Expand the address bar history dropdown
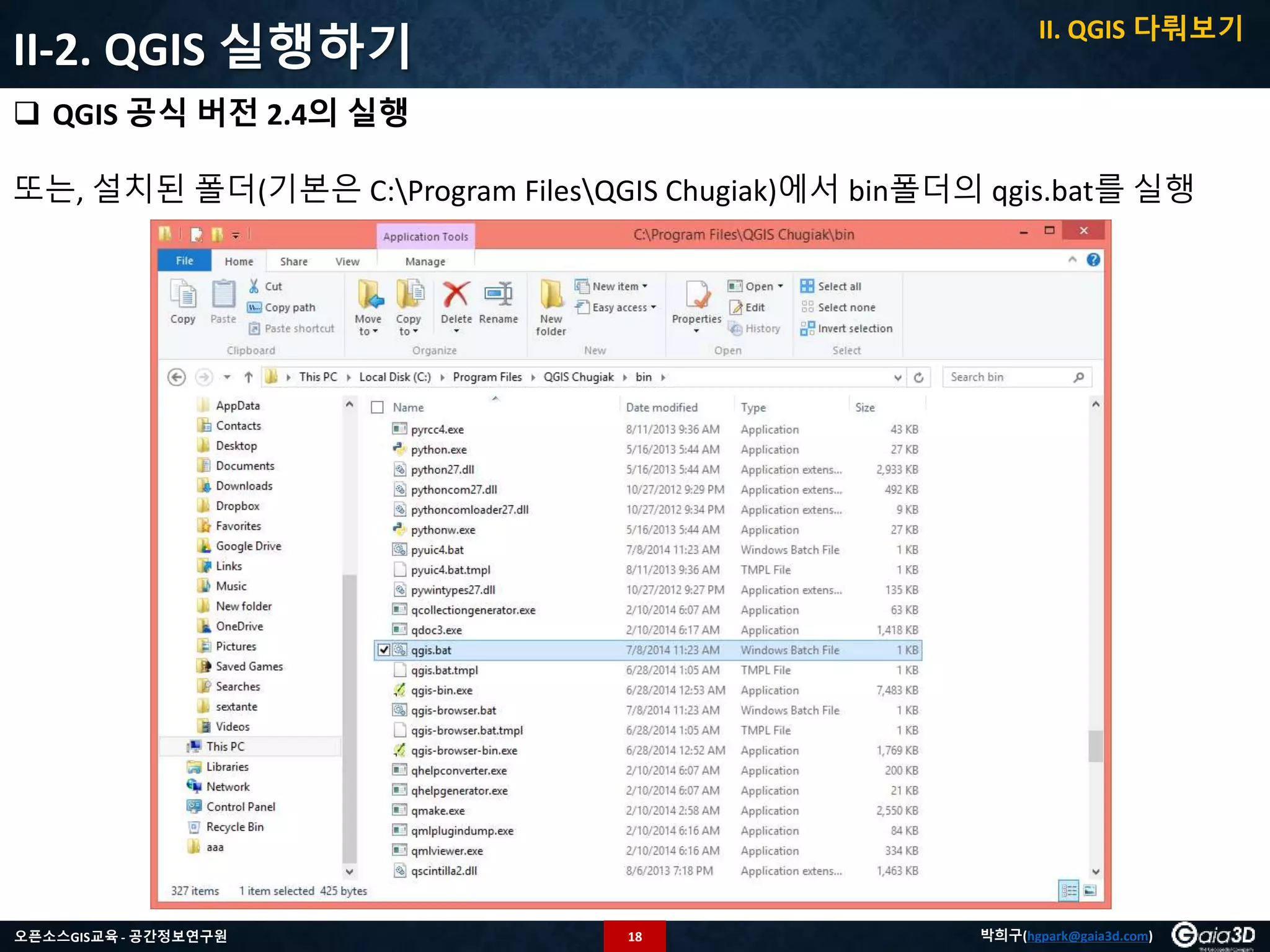The height and width of the screenshot is (952, 1270). (897, 377)
